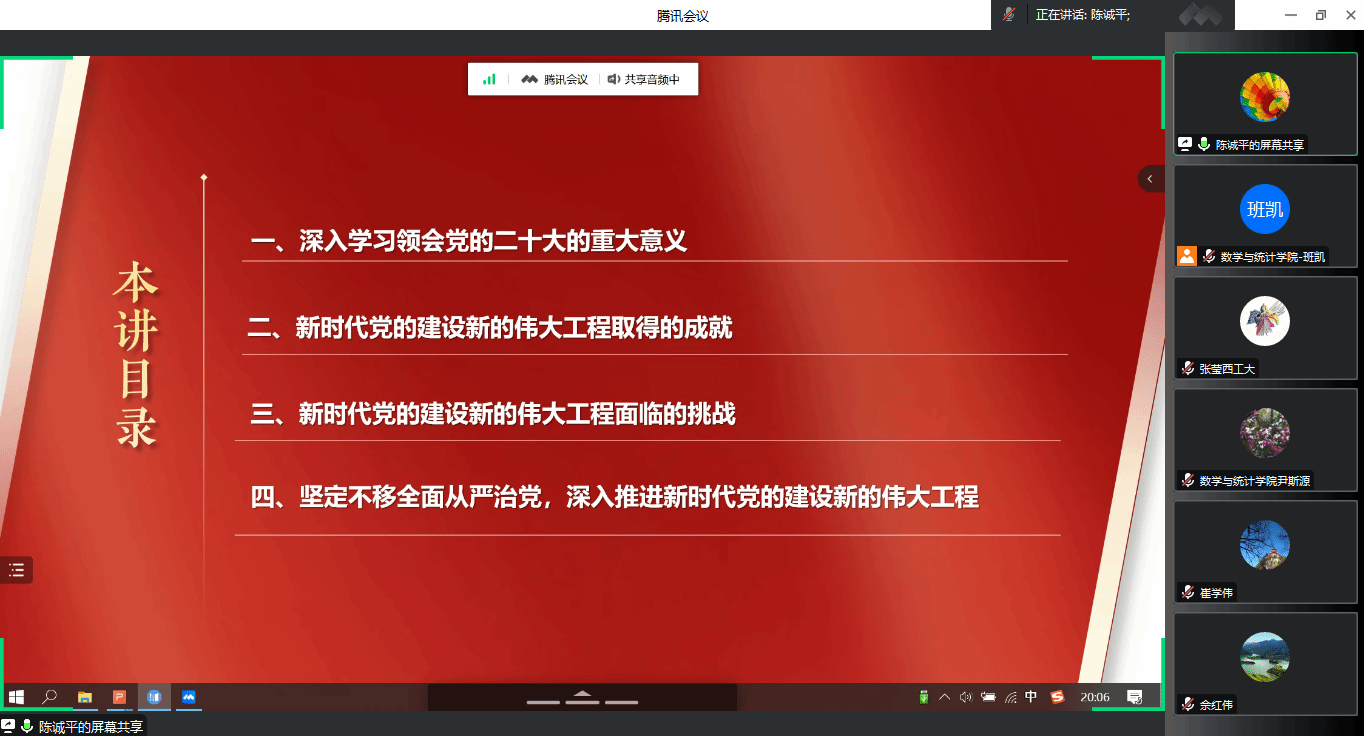Click the muted mic icon next to 张莹西工大
The height and width of the screenshot is (736, 1364).
pos(1188,368)
